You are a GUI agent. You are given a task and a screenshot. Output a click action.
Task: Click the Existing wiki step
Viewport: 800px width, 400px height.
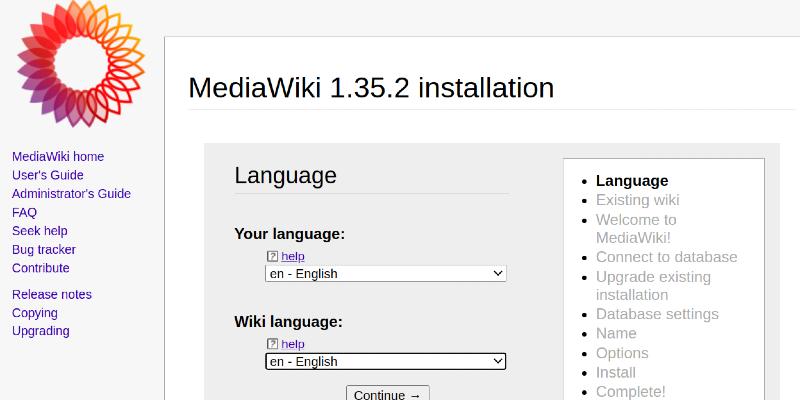click(638, 200)
